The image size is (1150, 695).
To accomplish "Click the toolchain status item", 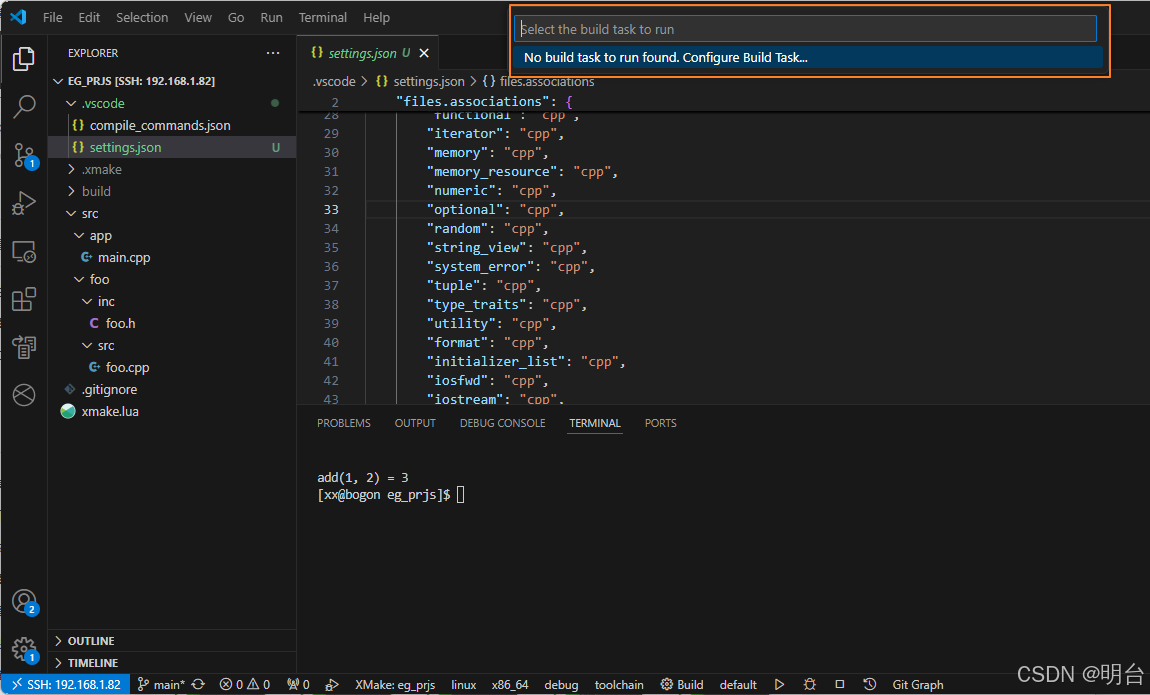I will tap(619, 685).
